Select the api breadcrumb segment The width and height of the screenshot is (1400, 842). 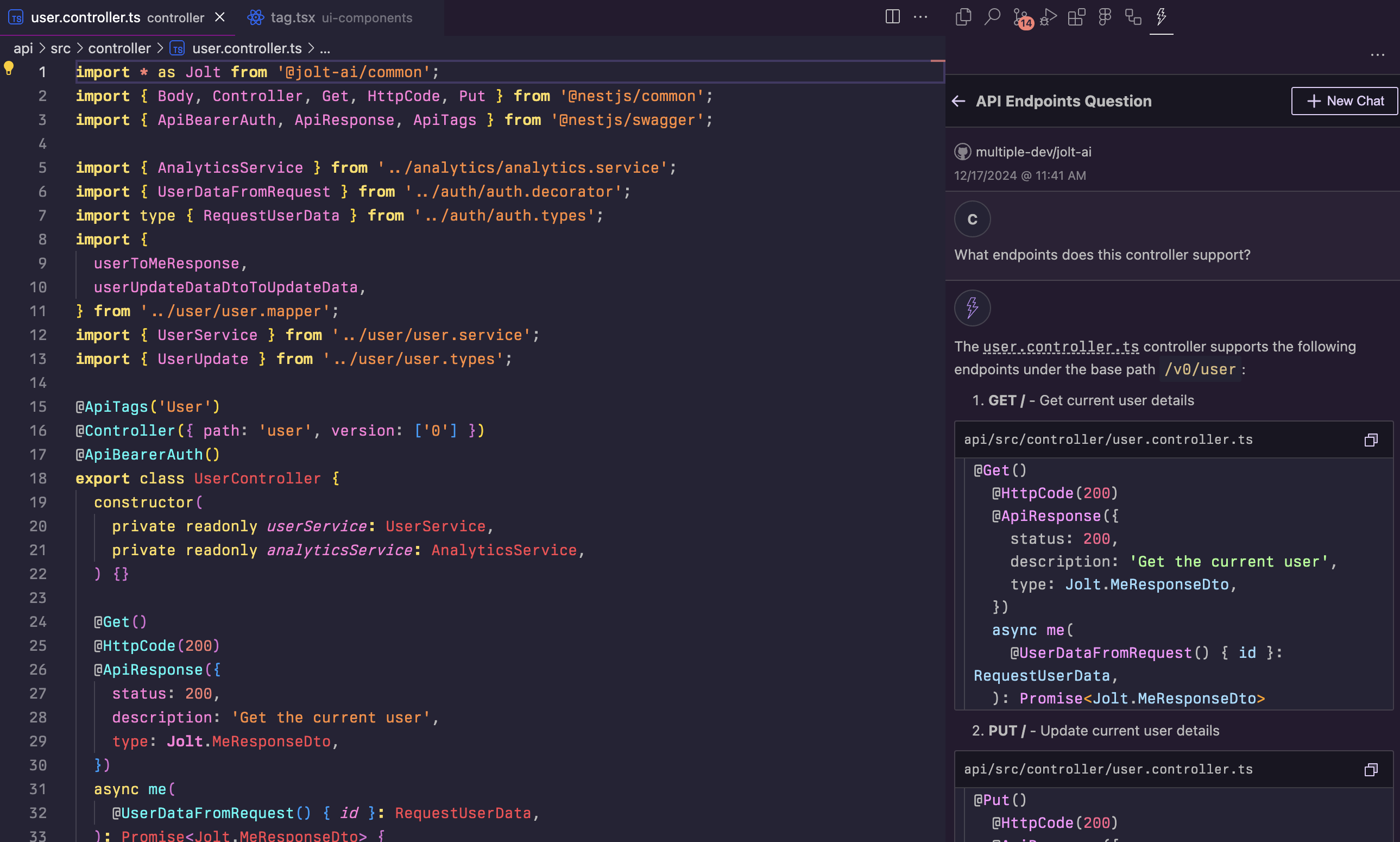pyautogui.click(x=23, y=49)
